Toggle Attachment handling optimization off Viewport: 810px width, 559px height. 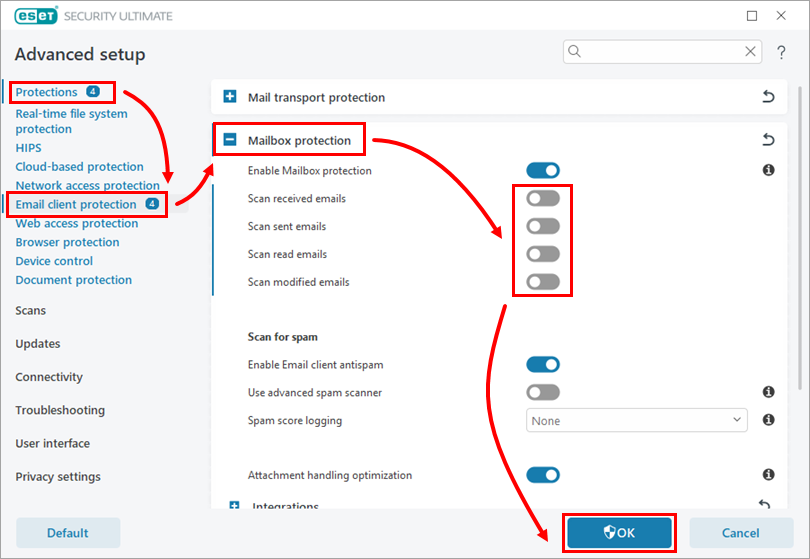point(543,475)
